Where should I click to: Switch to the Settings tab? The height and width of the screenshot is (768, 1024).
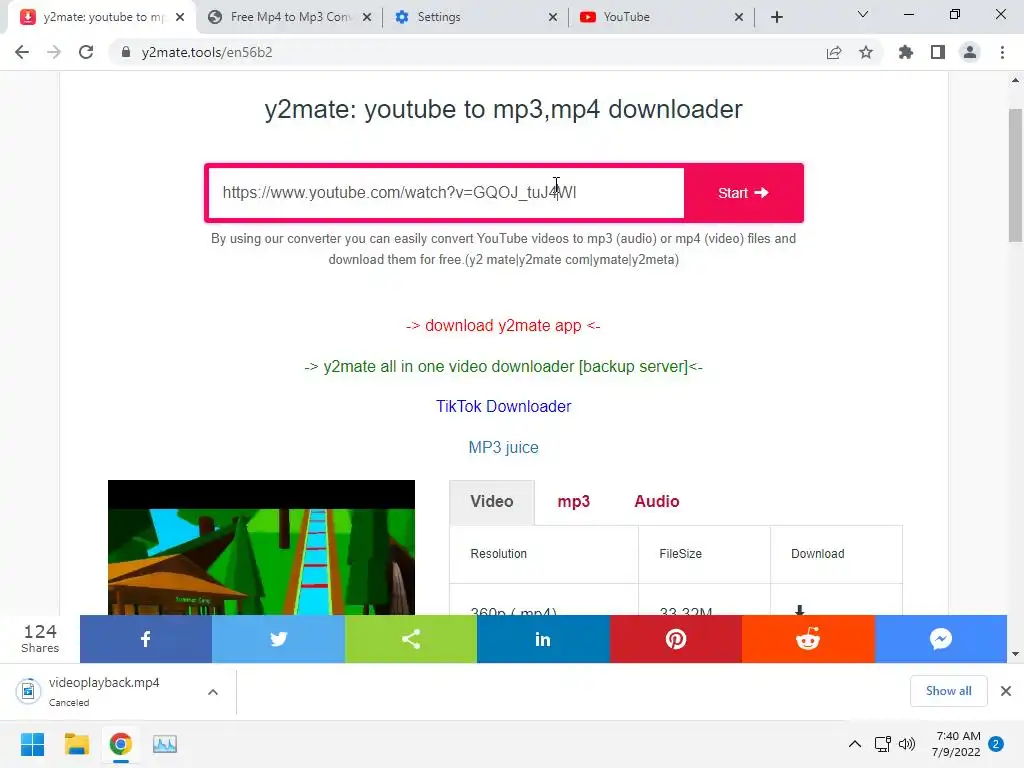[x=477, y=17]
